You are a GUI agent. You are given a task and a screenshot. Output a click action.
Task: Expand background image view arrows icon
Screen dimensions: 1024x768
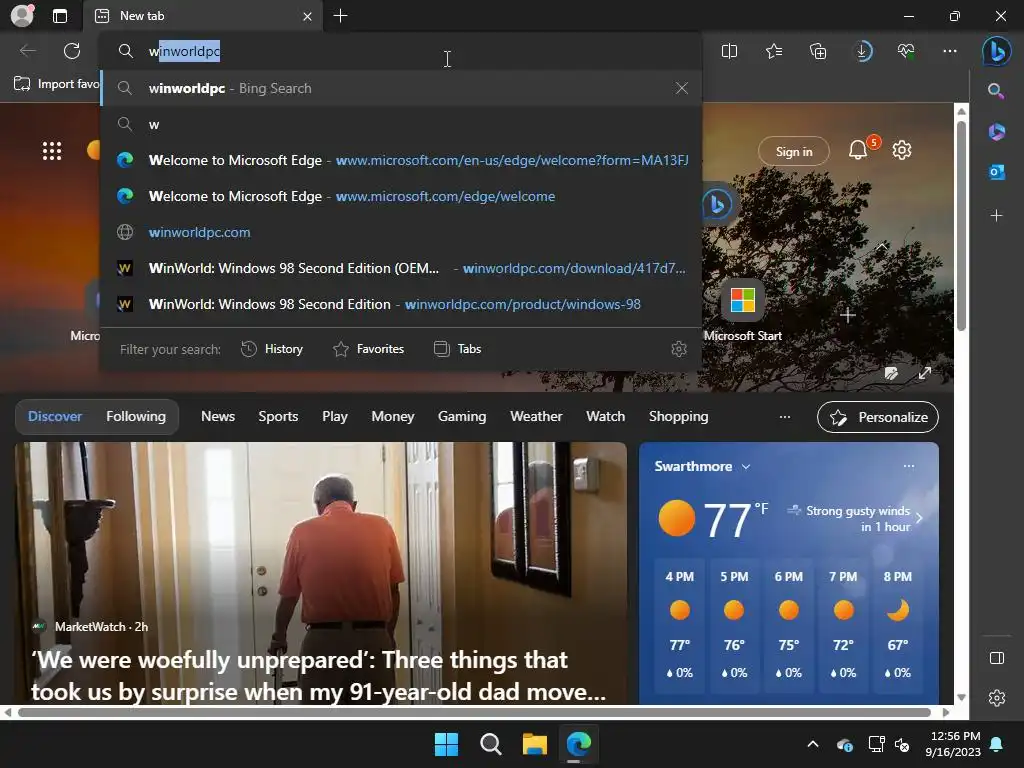(x=925, y=374)
